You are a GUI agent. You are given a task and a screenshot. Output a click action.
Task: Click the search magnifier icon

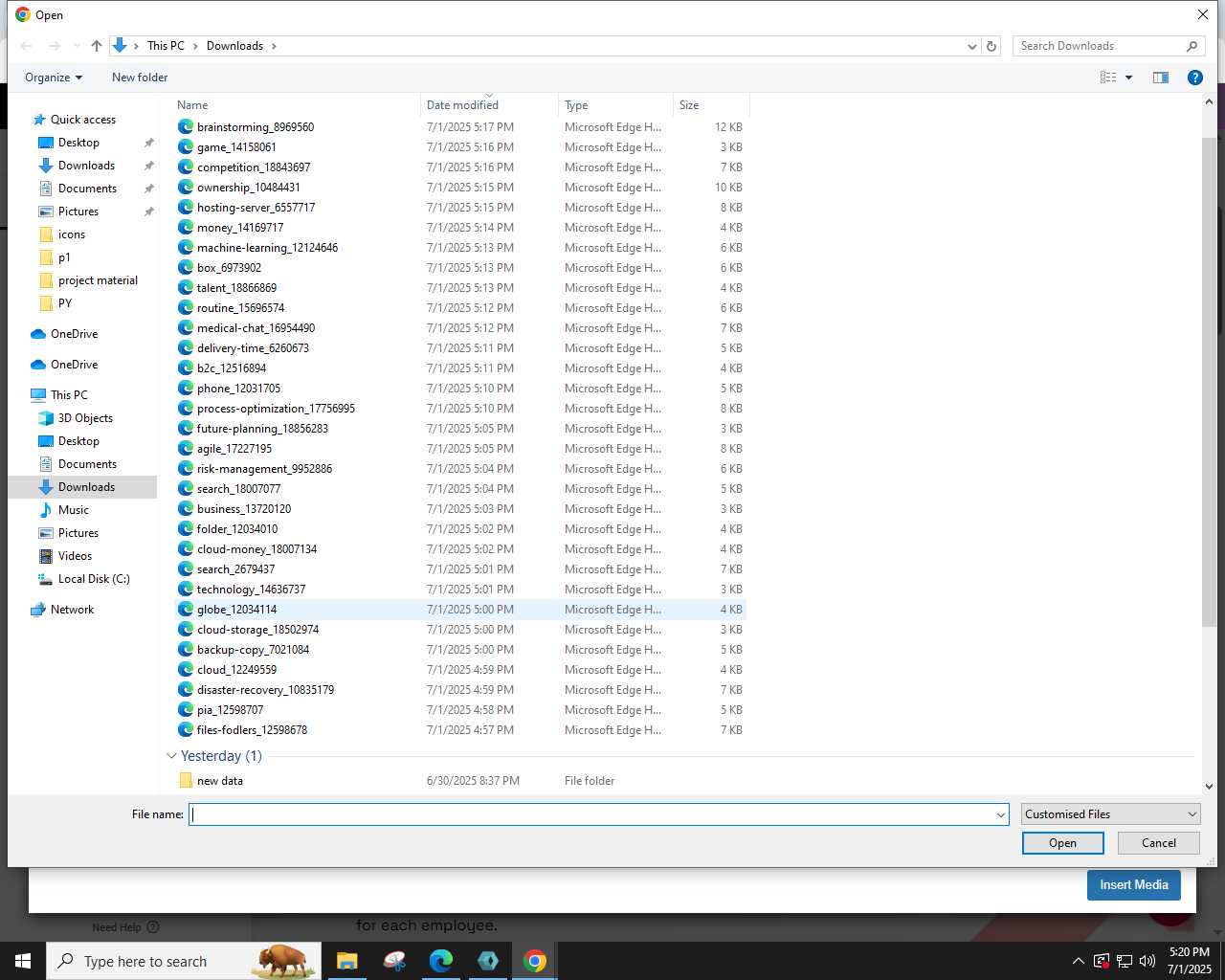[1192, 46]
